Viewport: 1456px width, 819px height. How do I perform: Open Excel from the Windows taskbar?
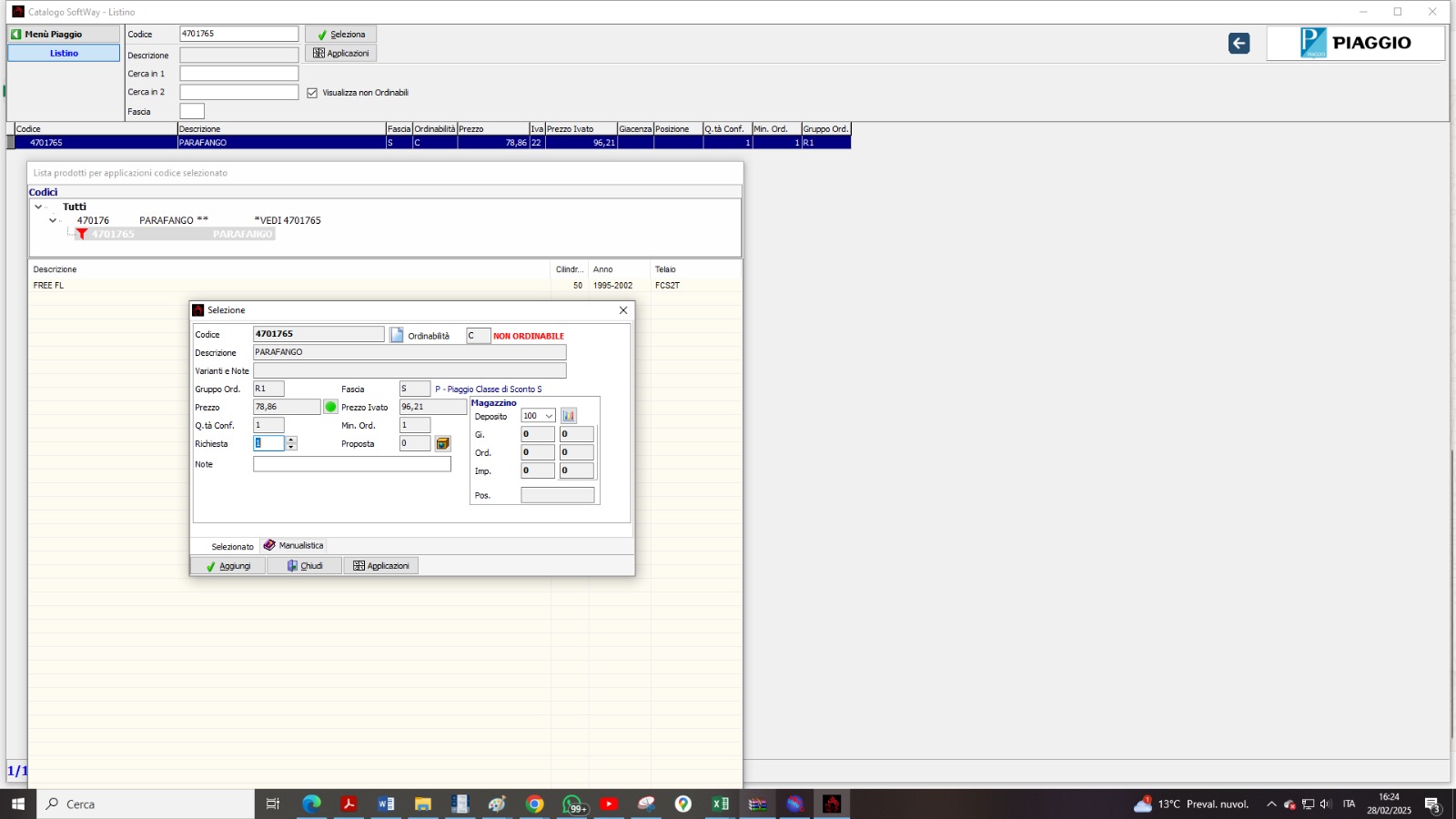point(720,804)
